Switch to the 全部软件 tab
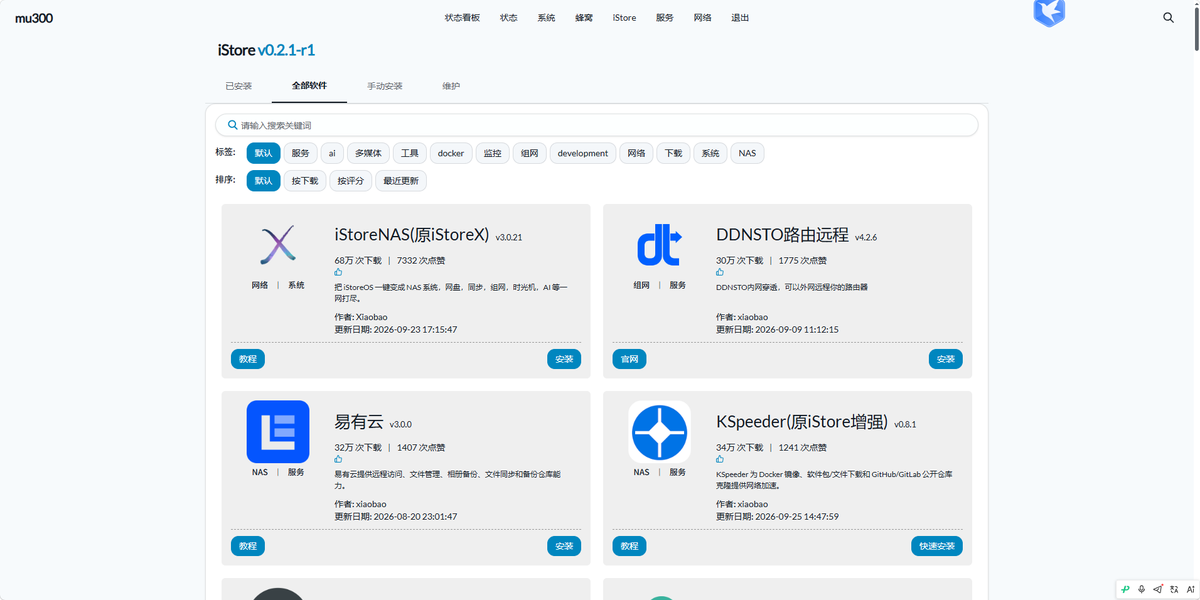Viewport: 1200px width, 600px height. click(309, 86)
